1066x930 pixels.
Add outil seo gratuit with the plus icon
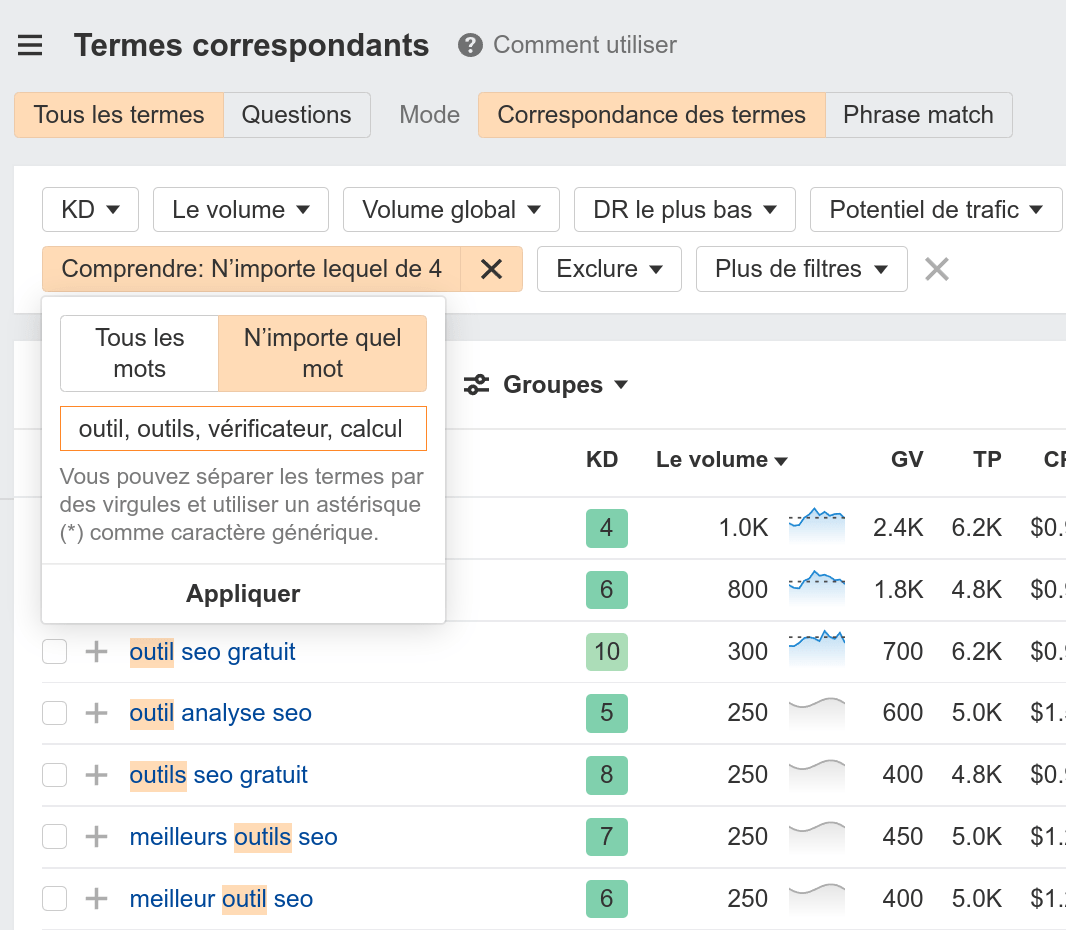(95, 651)
